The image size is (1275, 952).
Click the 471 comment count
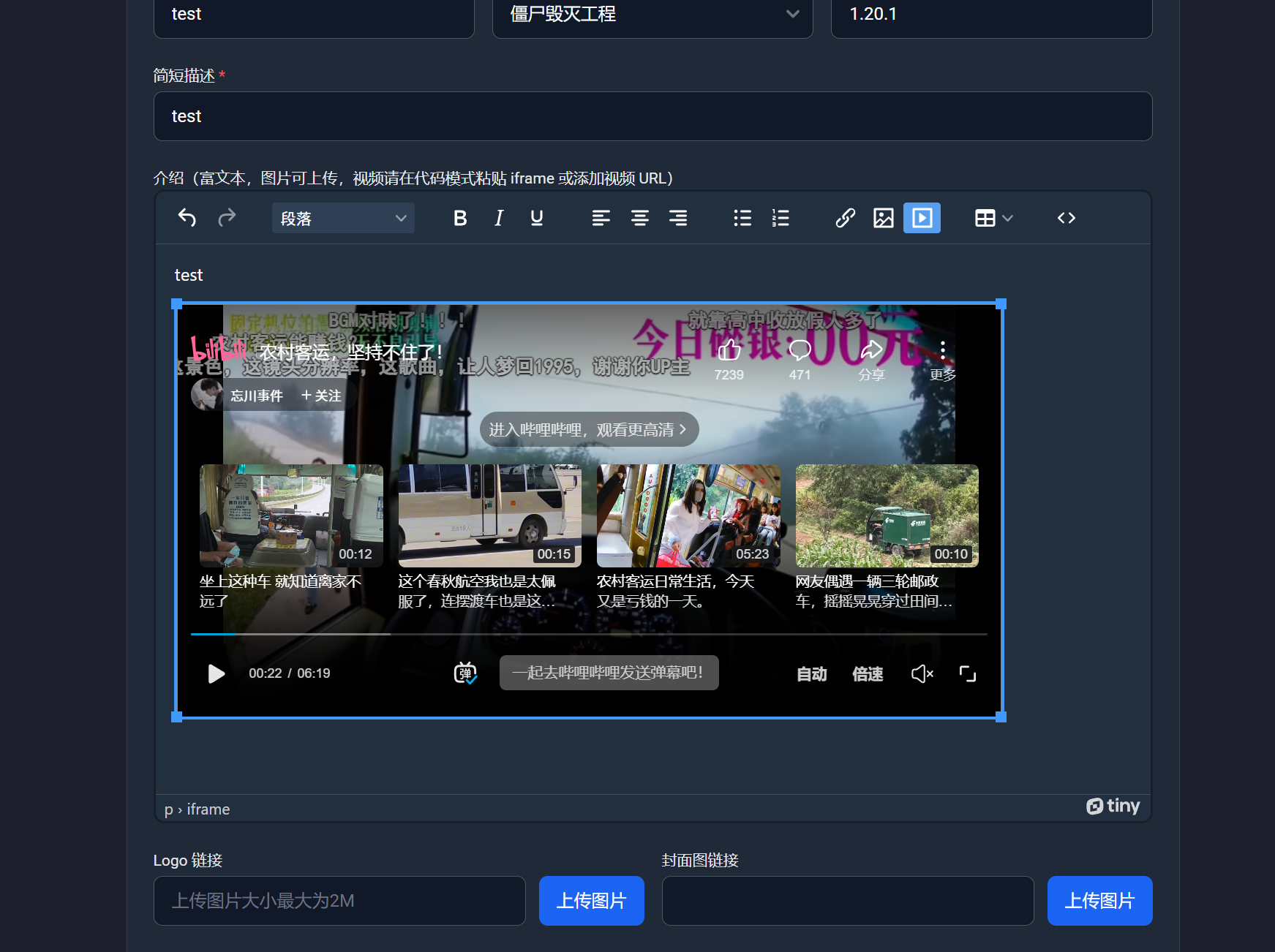coord(800,375)
